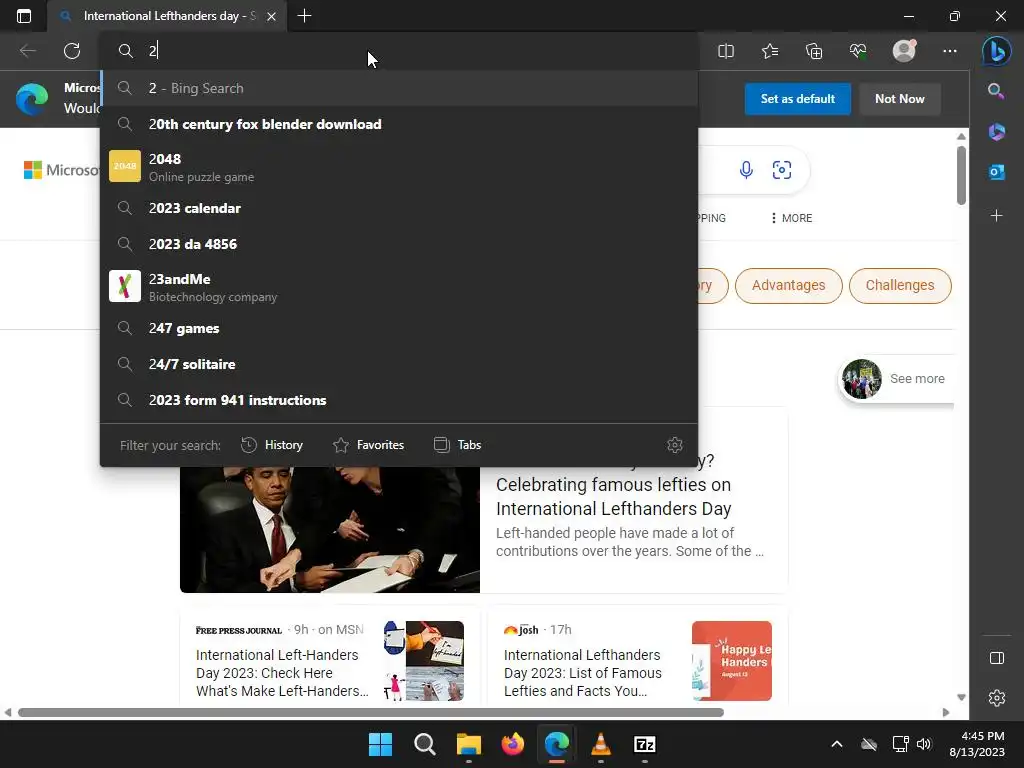Screen dimensions: 1024x768
Task: Open the Obama signing article image
Action: click(x=330, y=530)
